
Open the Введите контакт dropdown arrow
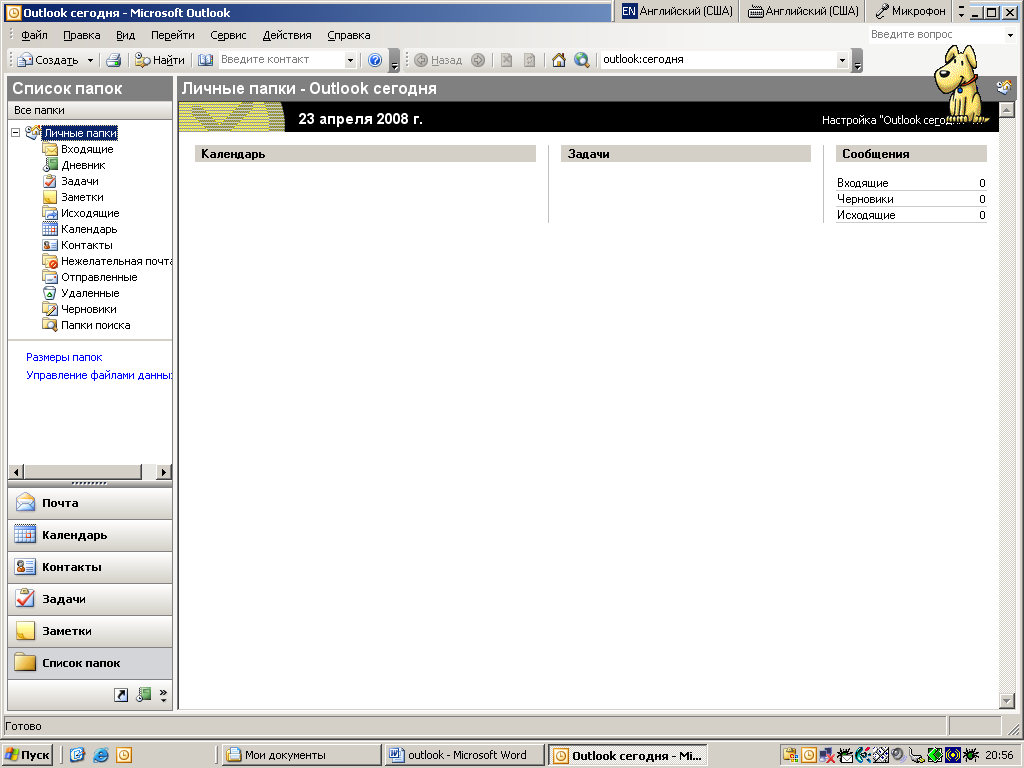pos(350,60)
